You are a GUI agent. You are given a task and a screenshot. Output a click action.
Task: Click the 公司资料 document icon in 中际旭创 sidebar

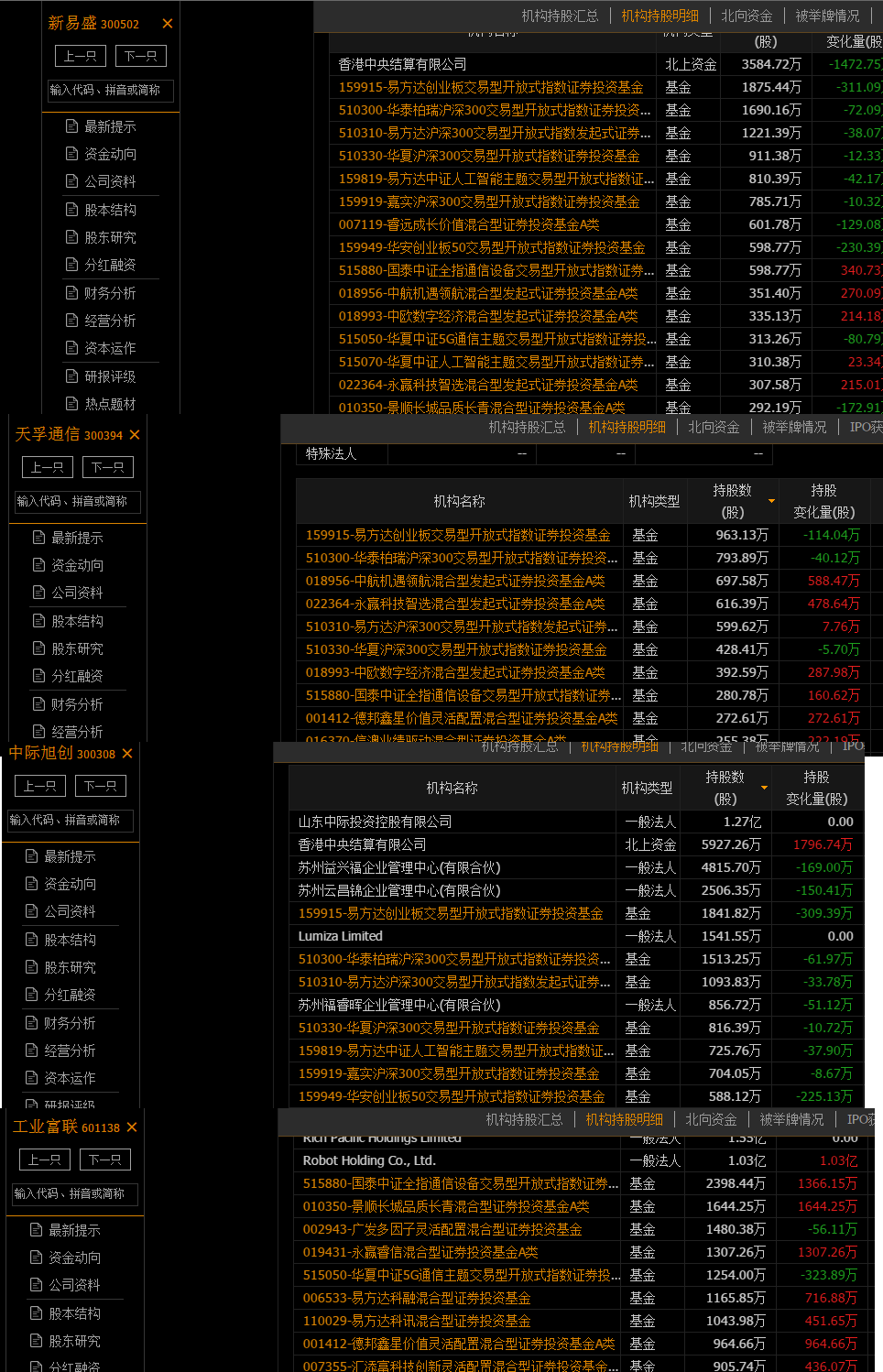tap(32, 911)
